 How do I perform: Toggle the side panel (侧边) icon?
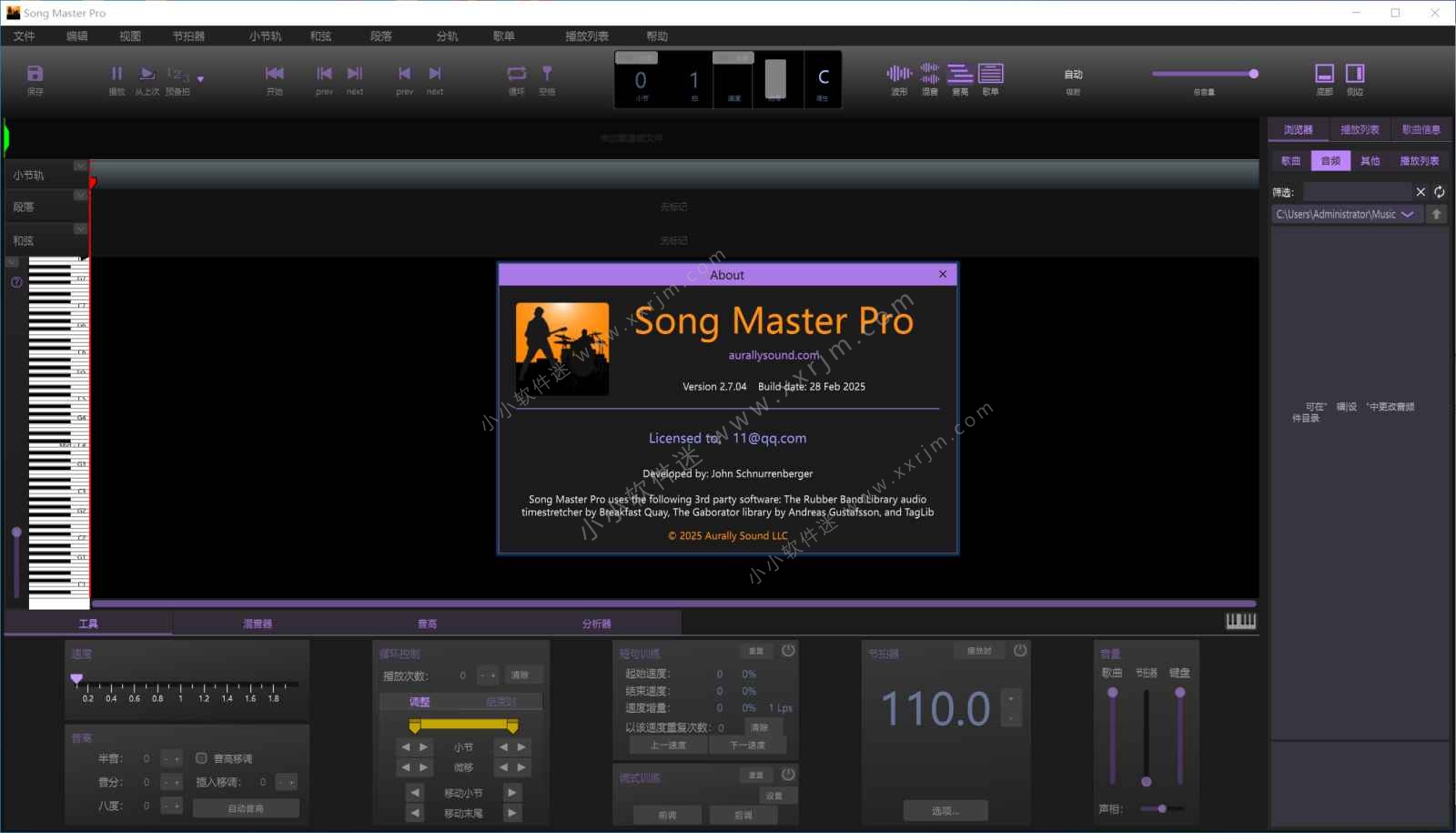[1355, 74]
